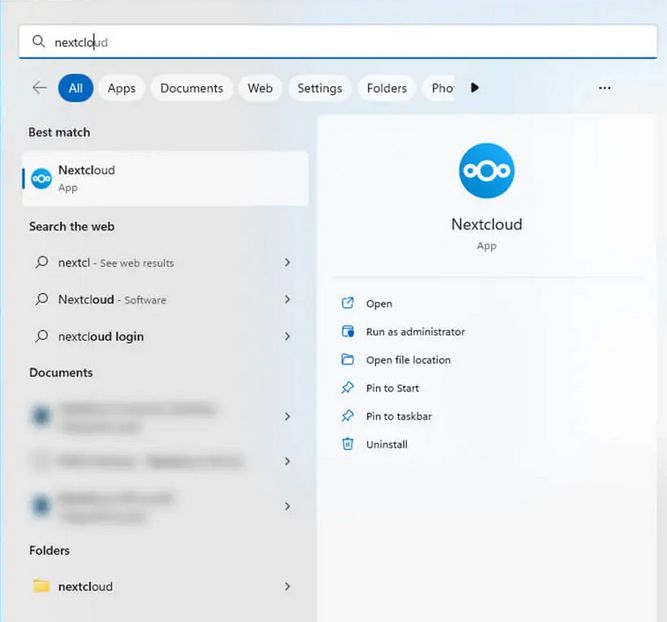This screenshot has height=622, width=667.
Task: Expand the nextcloud folder chevron
Action: (x=288, y=586)
